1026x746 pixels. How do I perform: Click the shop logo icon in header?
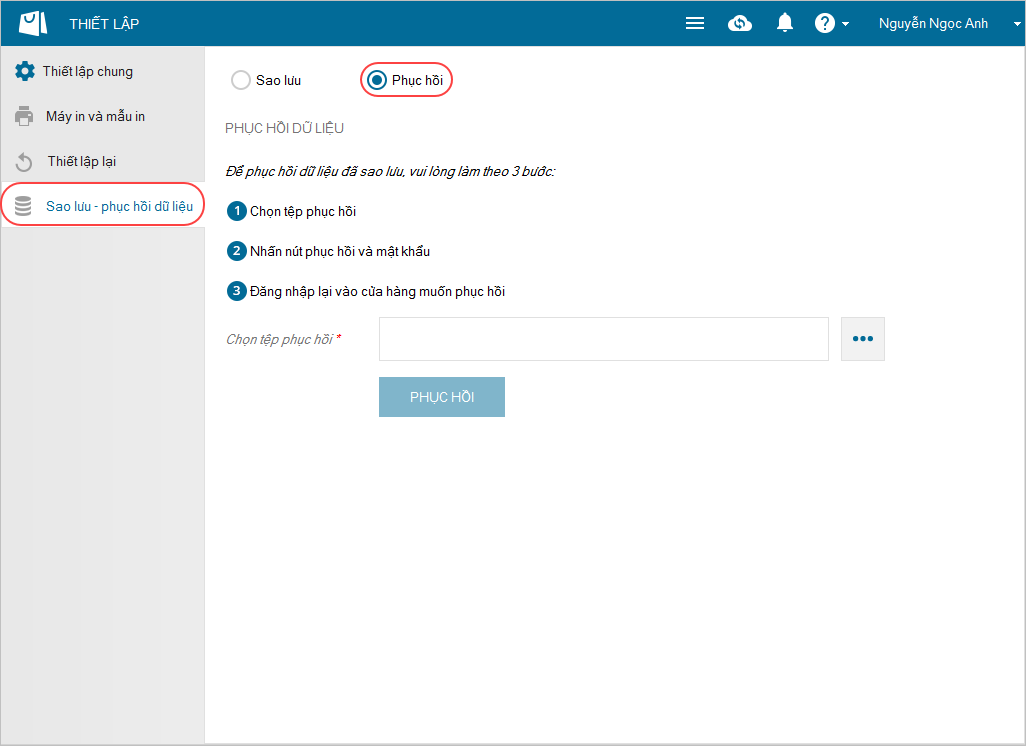click(33, 24)
